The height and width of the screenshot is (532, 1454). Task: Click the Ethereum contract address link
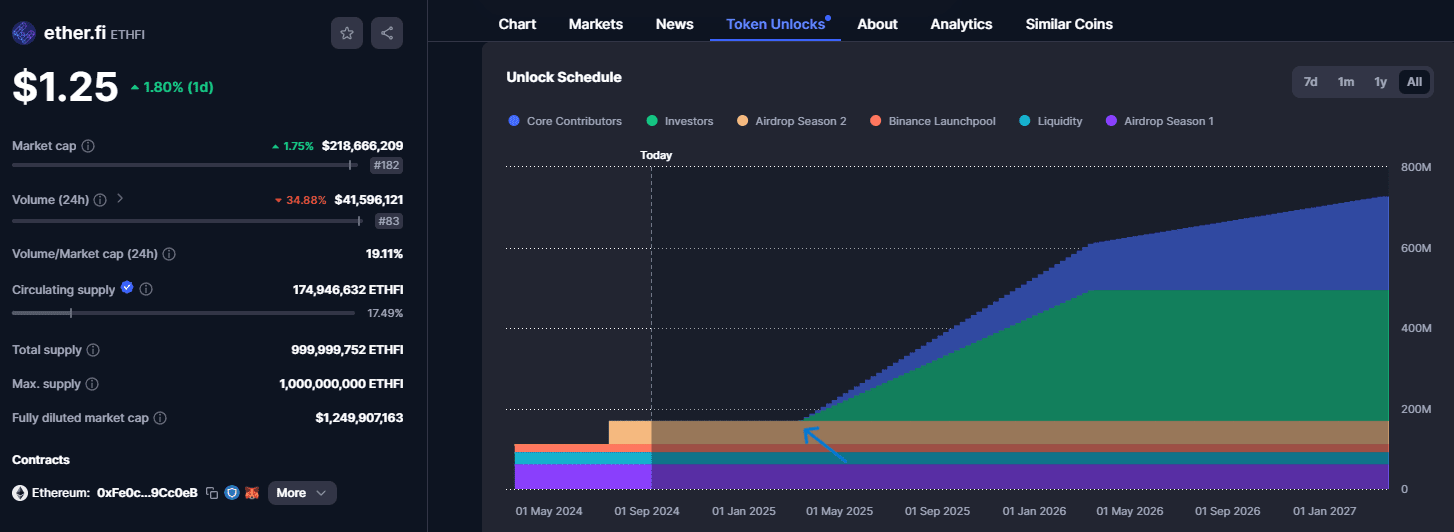(147, 493)
